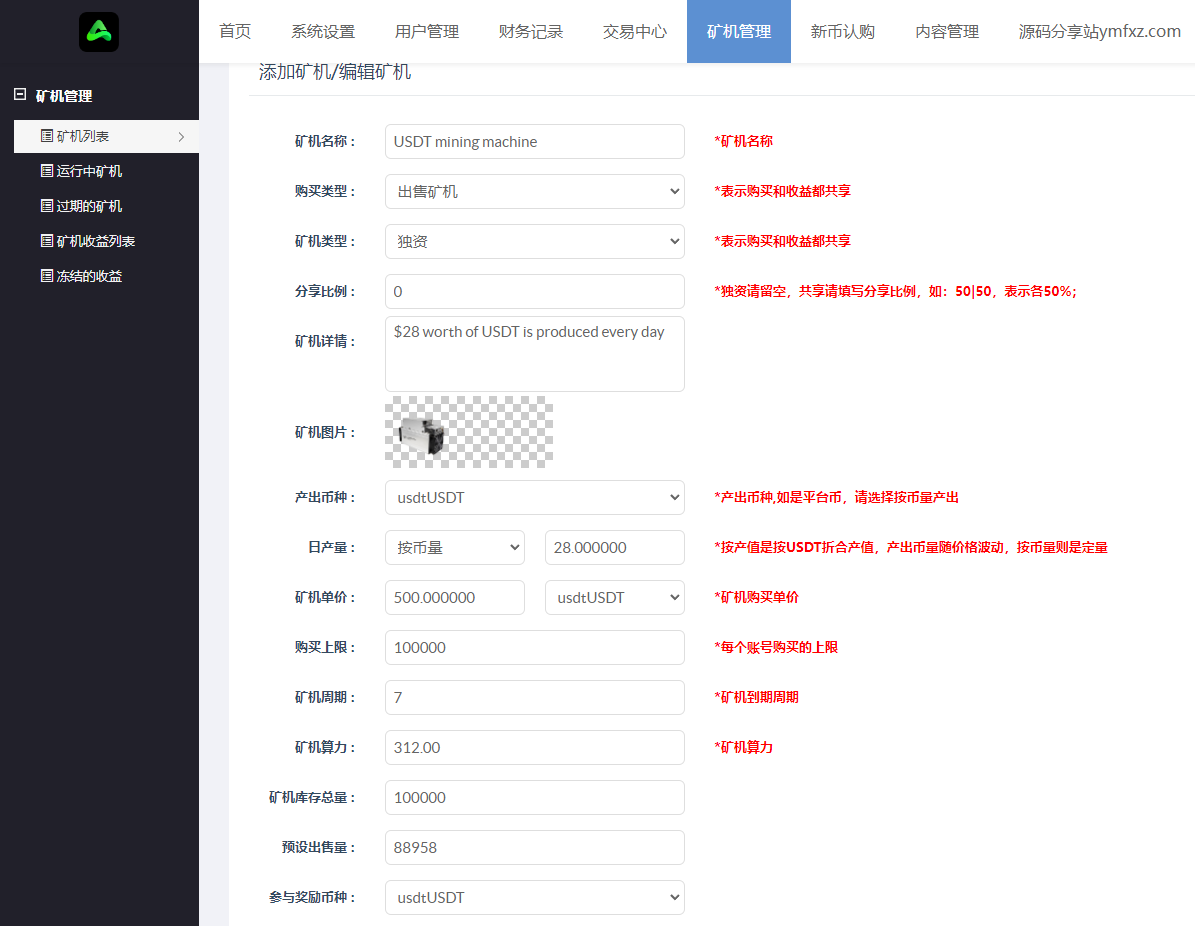This screenshot has height=926, width=1195.
Task: Click into the 矿机详情 text area
Action: pos(534,355)
